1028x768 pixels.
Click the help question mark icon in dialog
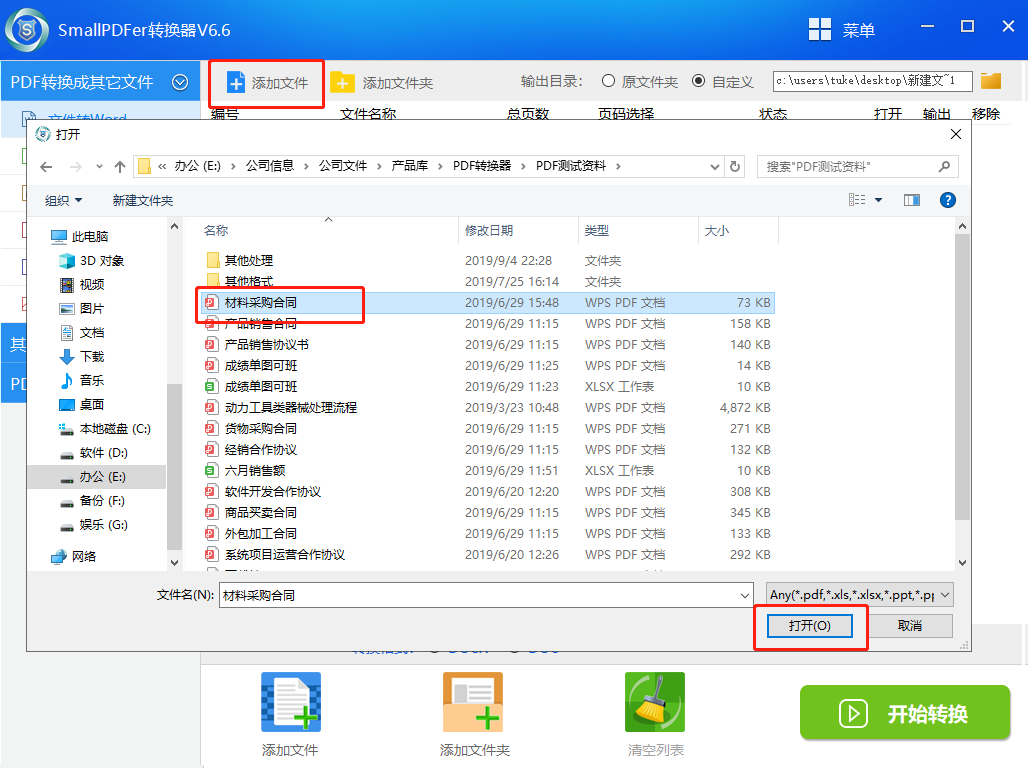946,199
